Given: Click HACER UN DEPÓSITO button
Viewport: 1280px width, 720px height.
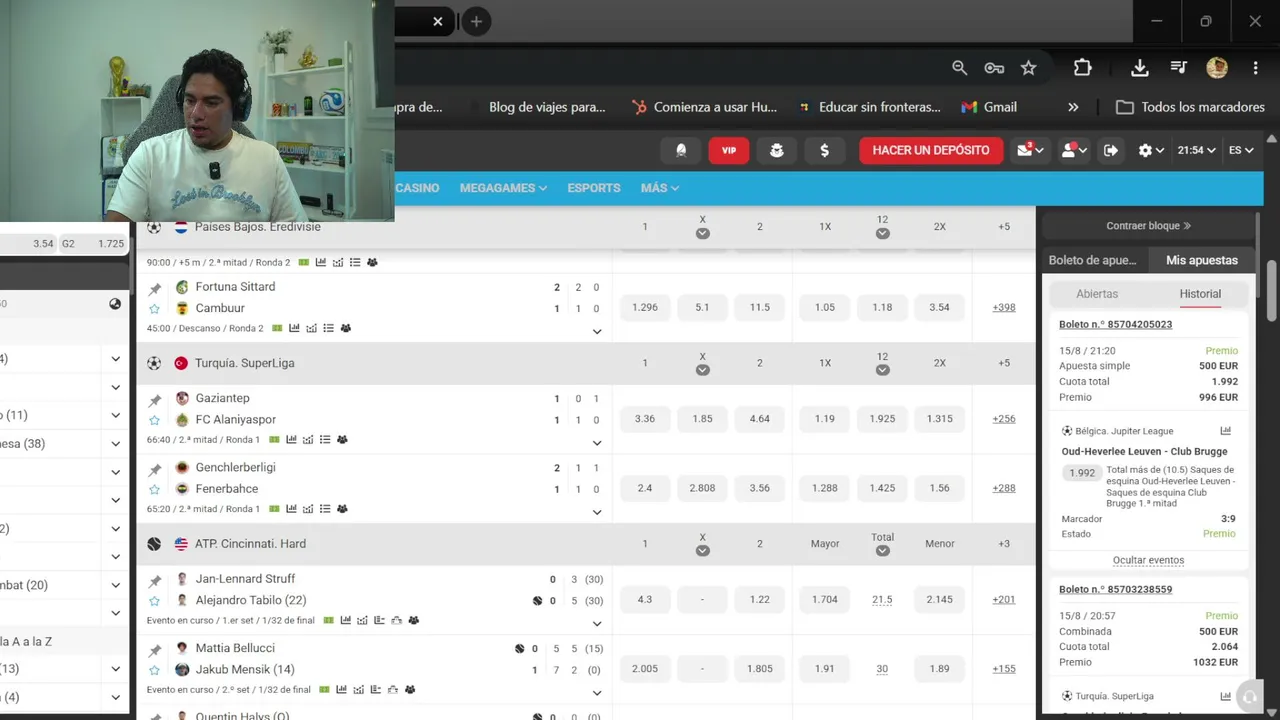Looking at the screenshot, I should tap(931, 150).
